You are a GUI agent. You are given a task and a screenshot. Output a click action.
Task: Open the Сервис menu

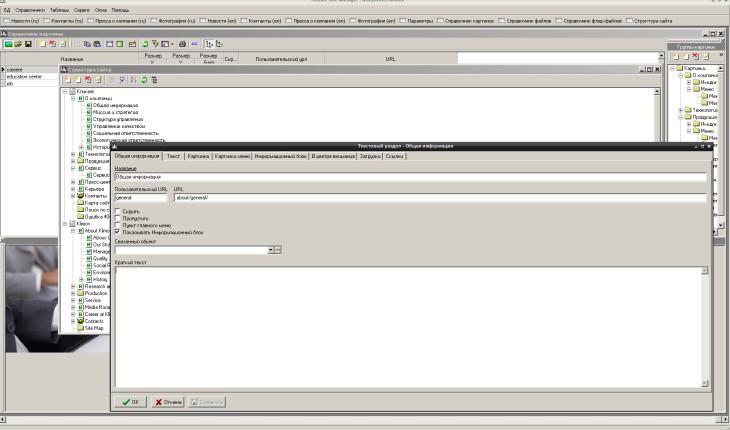point(81,10)
